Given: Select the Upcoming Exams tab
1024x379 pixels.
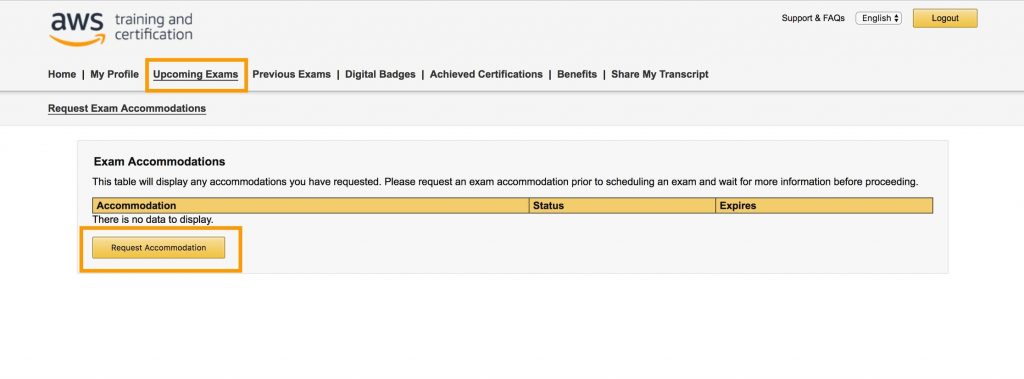Looking at the screenshot, I should (x=195, y=74).
